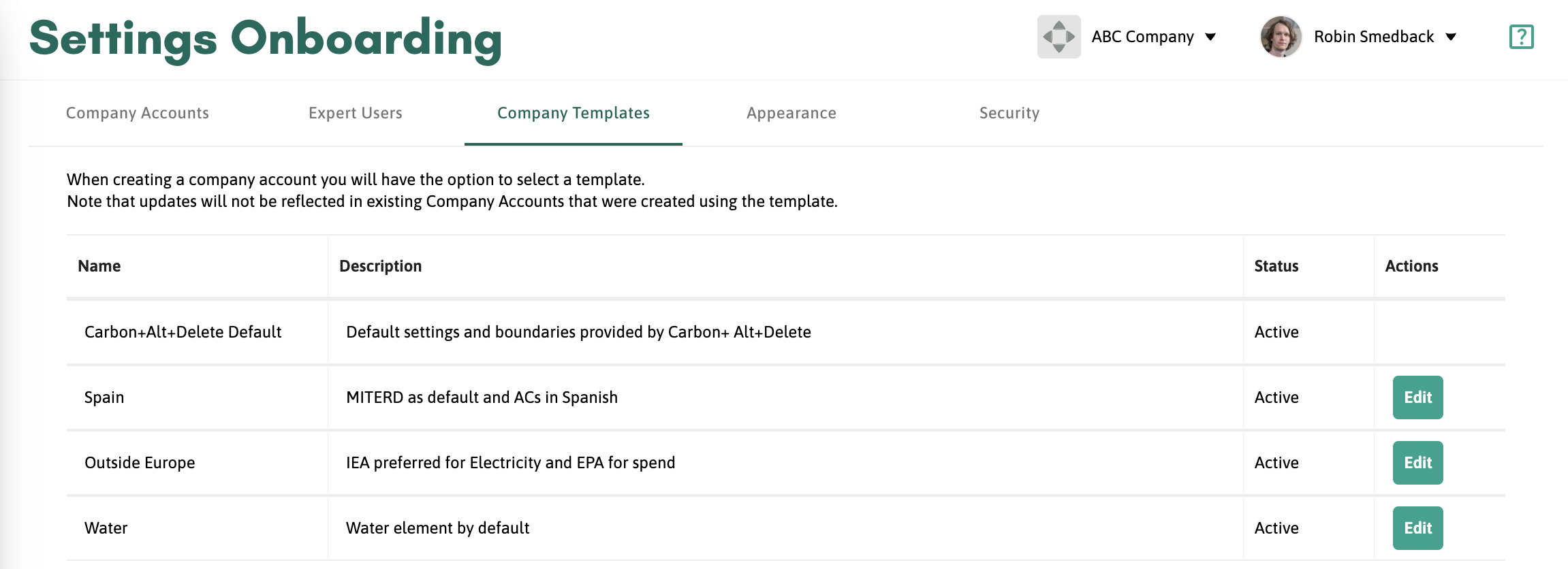Viewport: 1568px width, 569px height.
Task: Edit the Spain template
Action: 1417,397
